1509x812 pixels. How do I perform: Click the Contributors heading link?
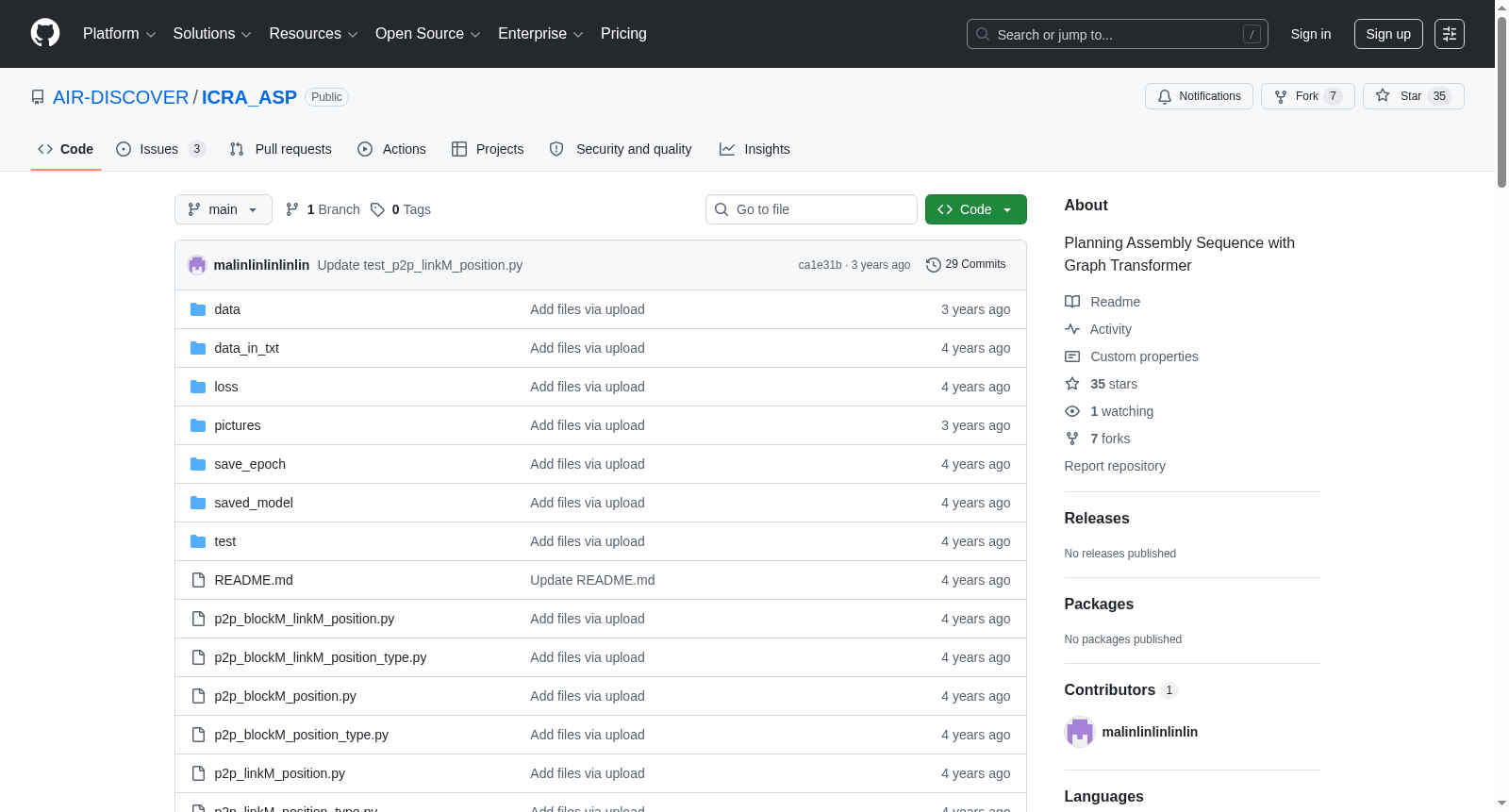point(1121,689)
